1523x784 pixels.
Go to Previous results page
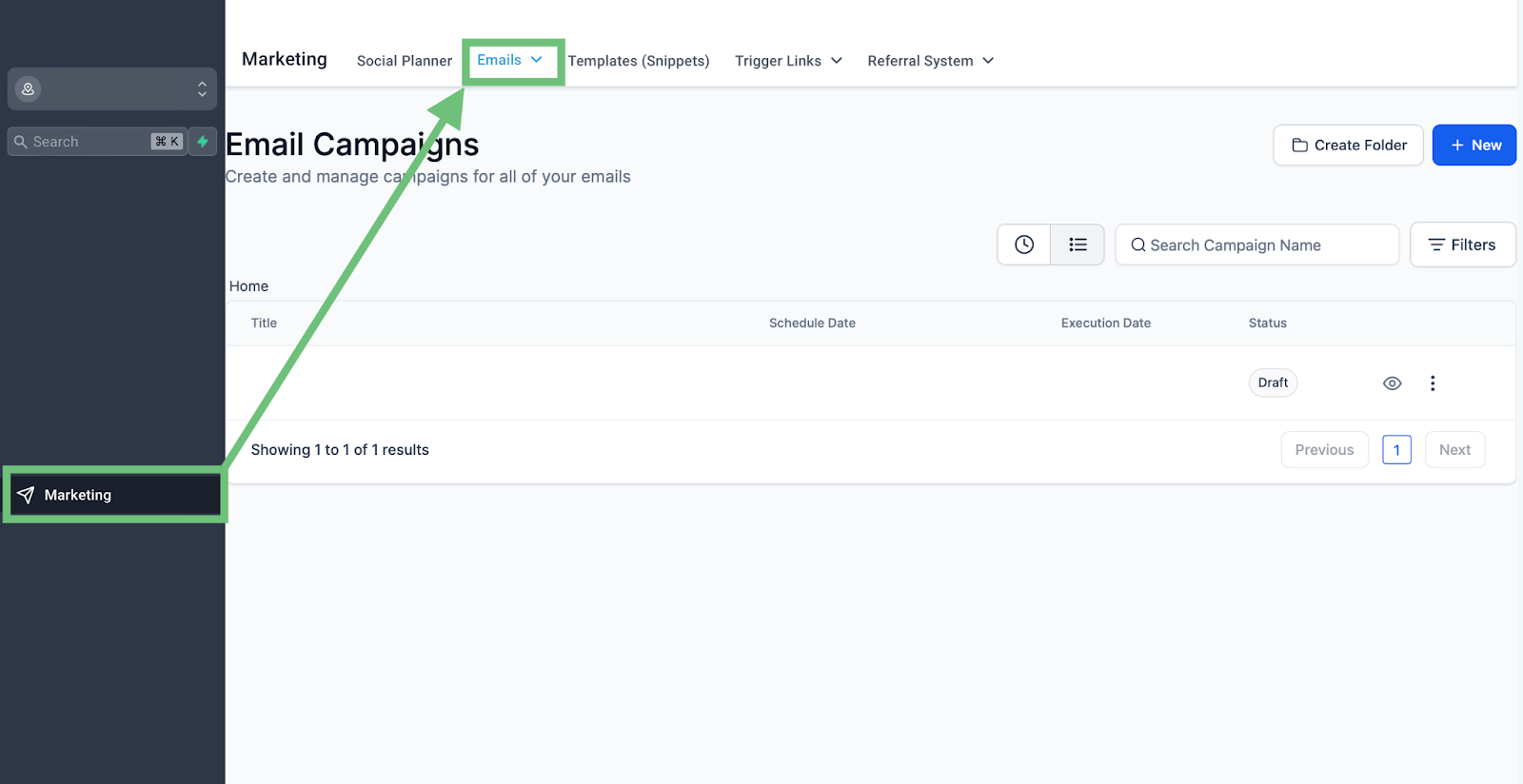[1324, 450]
